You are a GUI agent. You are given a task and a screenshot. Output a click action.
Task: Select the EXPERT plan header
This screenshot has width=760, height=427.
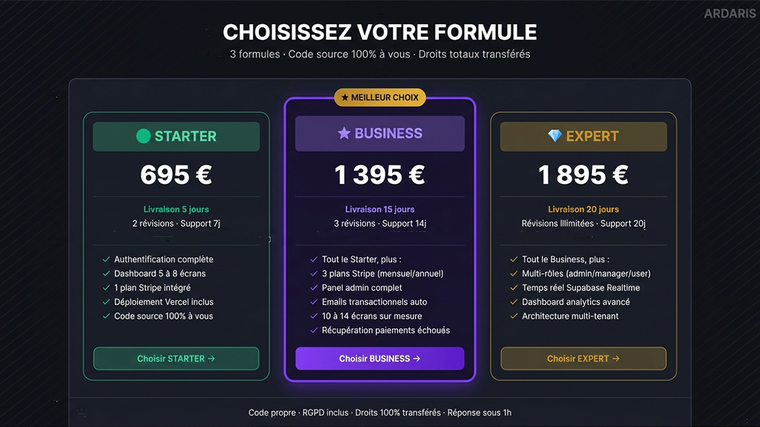583,136
